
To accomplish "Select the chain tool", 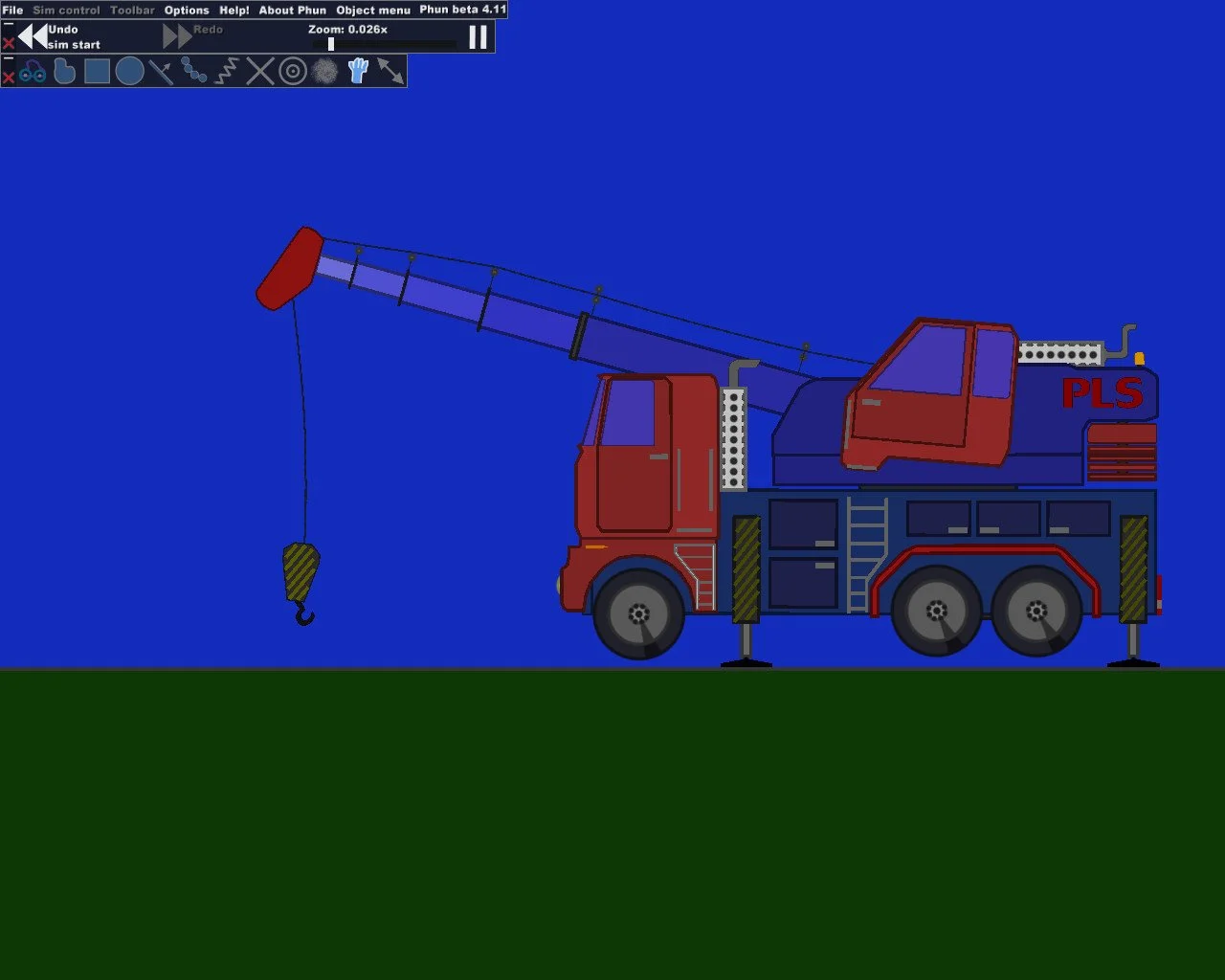I will coord(194,72).
